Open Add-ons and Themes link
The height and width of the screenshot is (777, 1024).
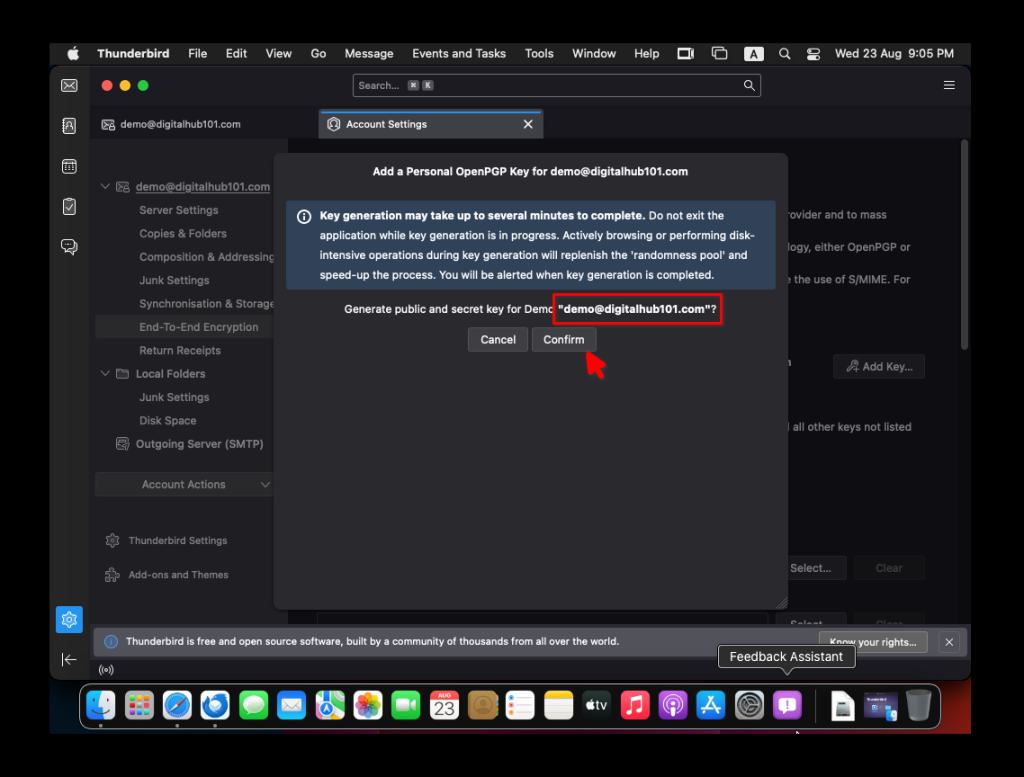[167, 575]
